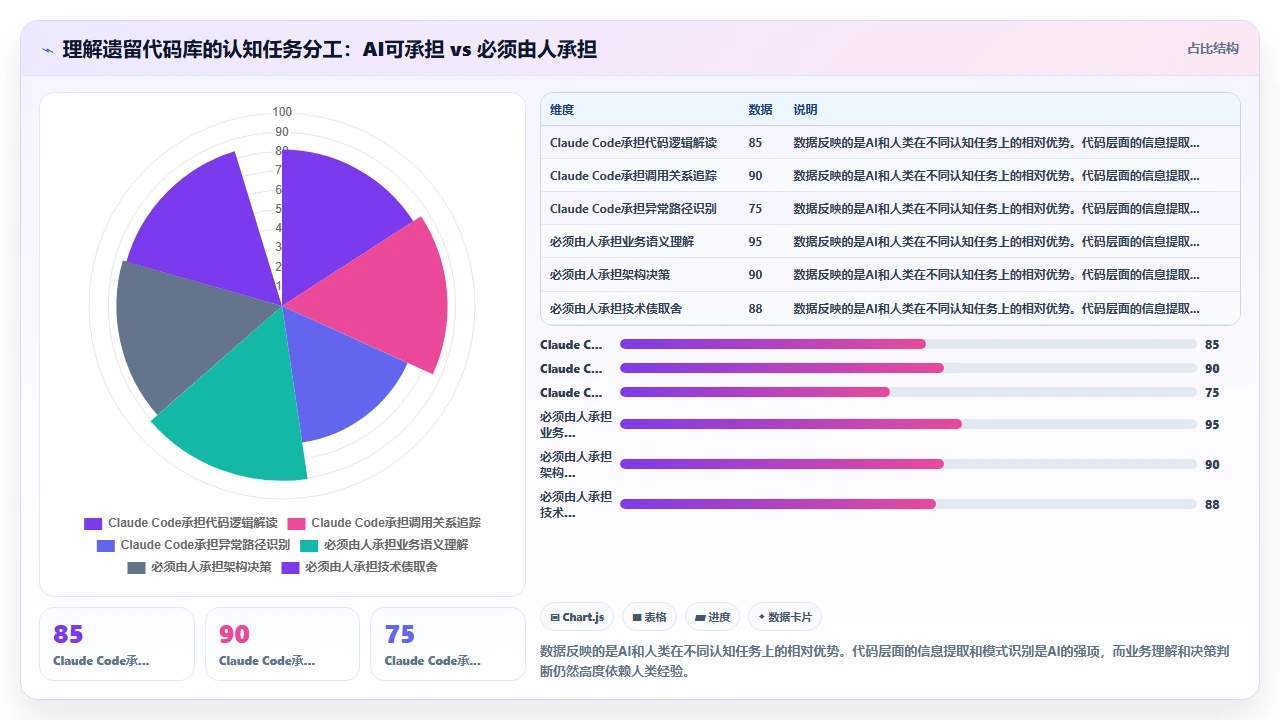This screenshot has height=720, width=1280.
Task: Toggle legend item 必须由人承担技术债取舍
Action: (359, 567)
